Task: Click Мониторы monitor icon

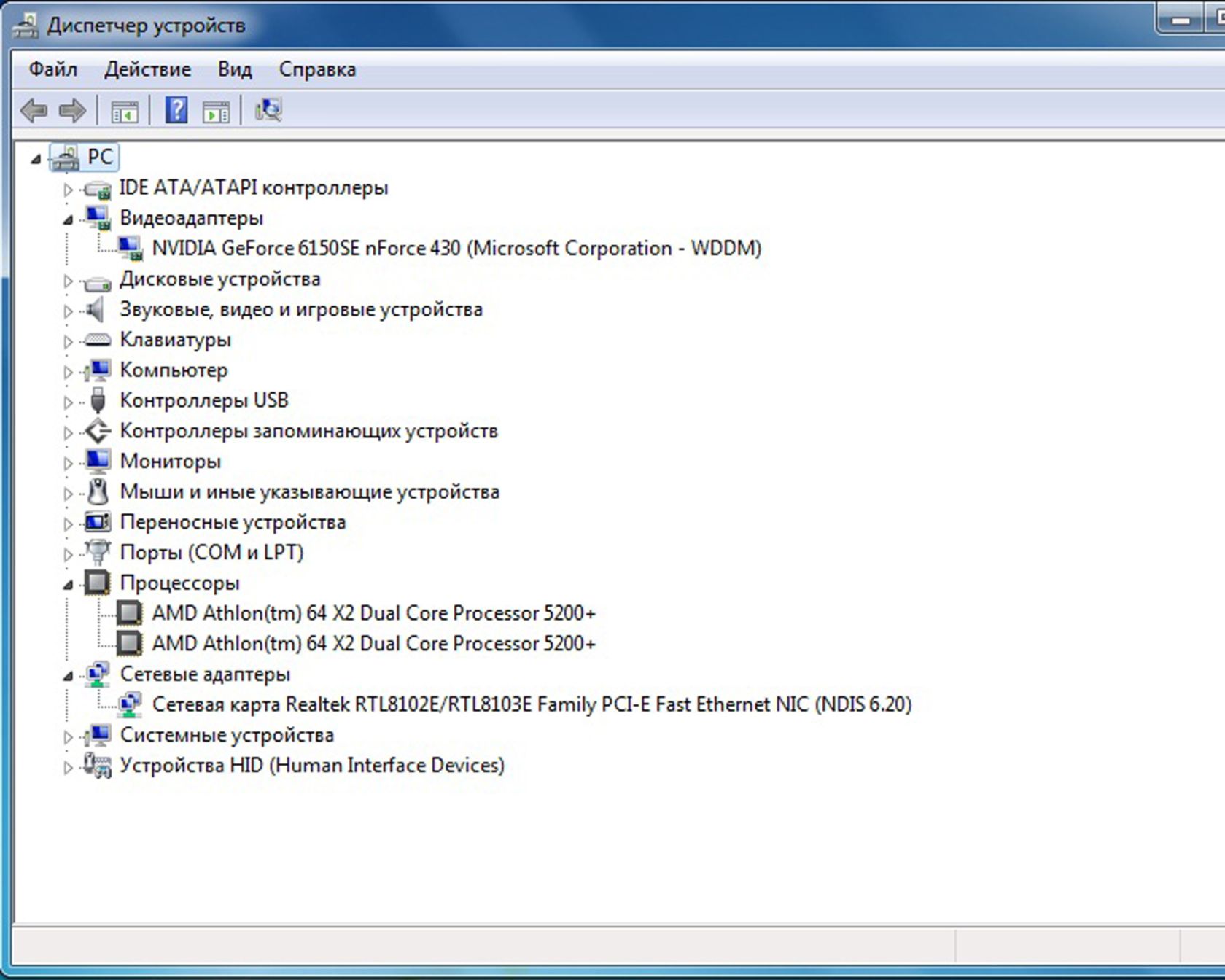Action: (97, 461)
